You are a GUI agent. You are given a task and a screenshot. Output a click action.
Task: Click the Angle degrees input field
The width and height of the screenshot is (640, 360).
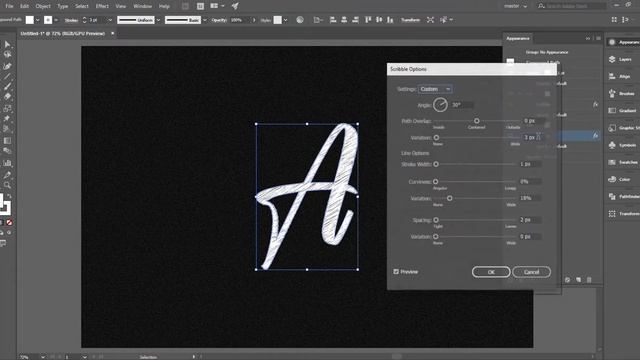click(x=462, y=105)
